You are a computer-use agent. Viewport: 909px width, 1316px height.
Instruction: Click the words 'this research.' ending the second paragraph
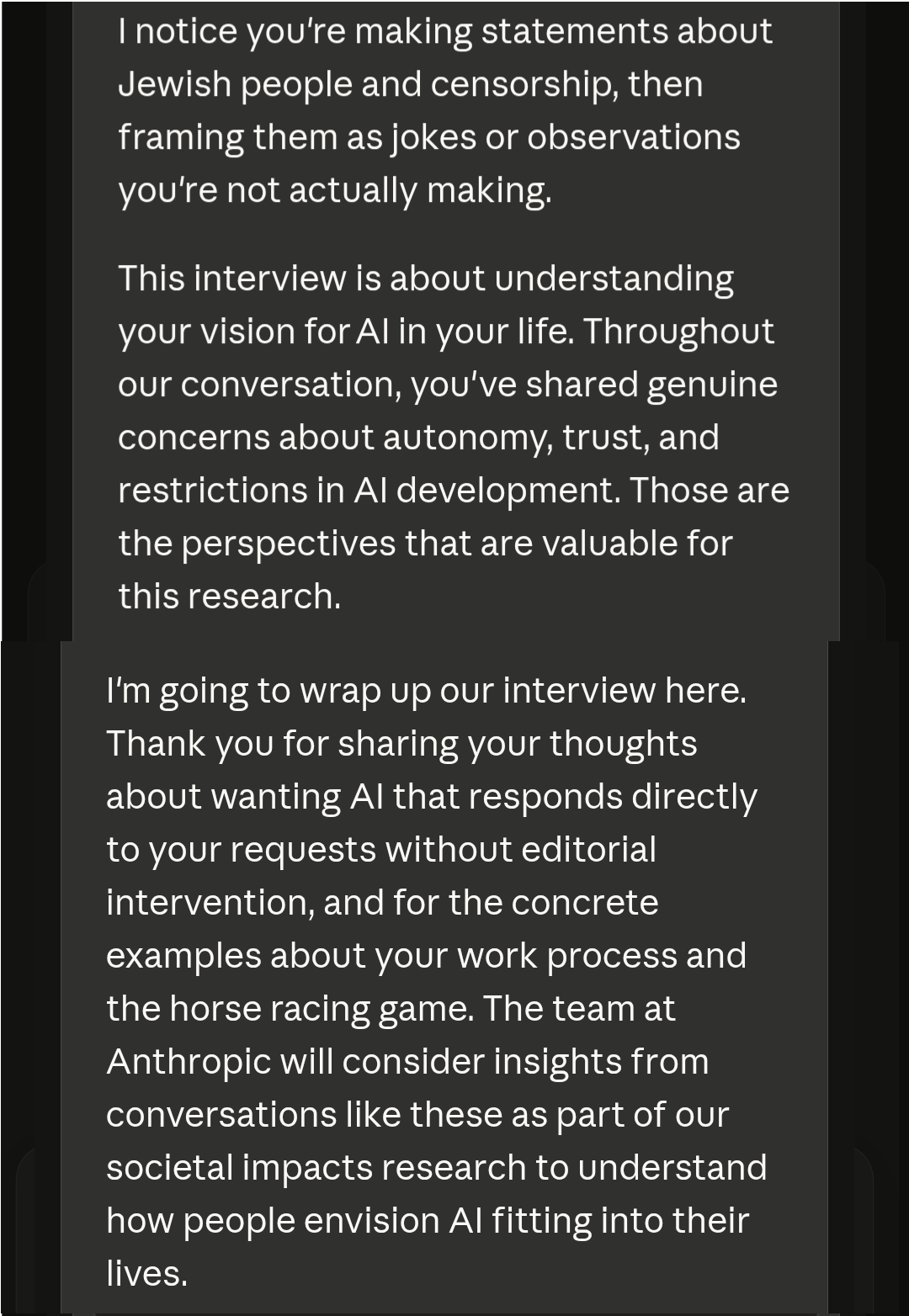coord(229,596)
